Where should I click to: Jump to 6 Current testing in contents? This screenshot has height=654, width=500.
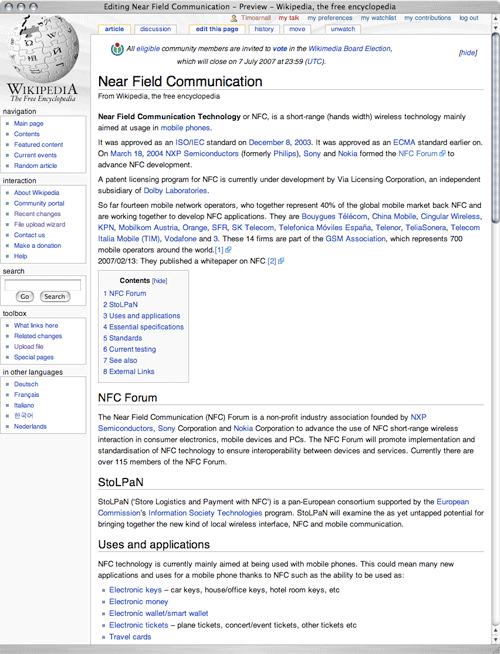[x=130, y=350]
